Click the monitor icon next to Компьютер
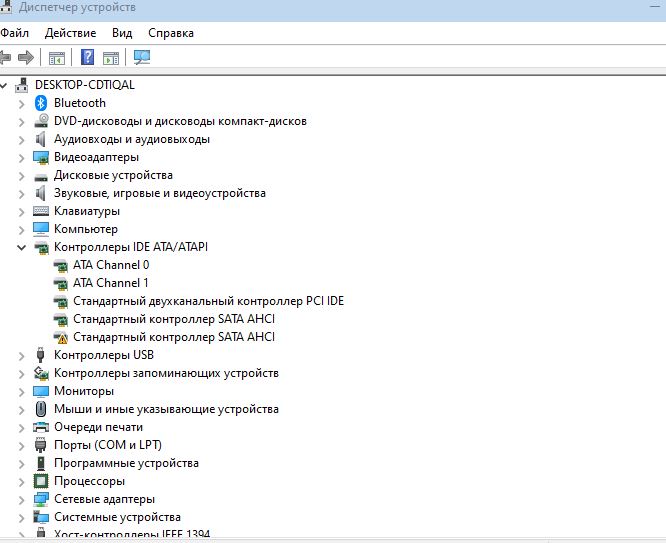 pos(41,229)
